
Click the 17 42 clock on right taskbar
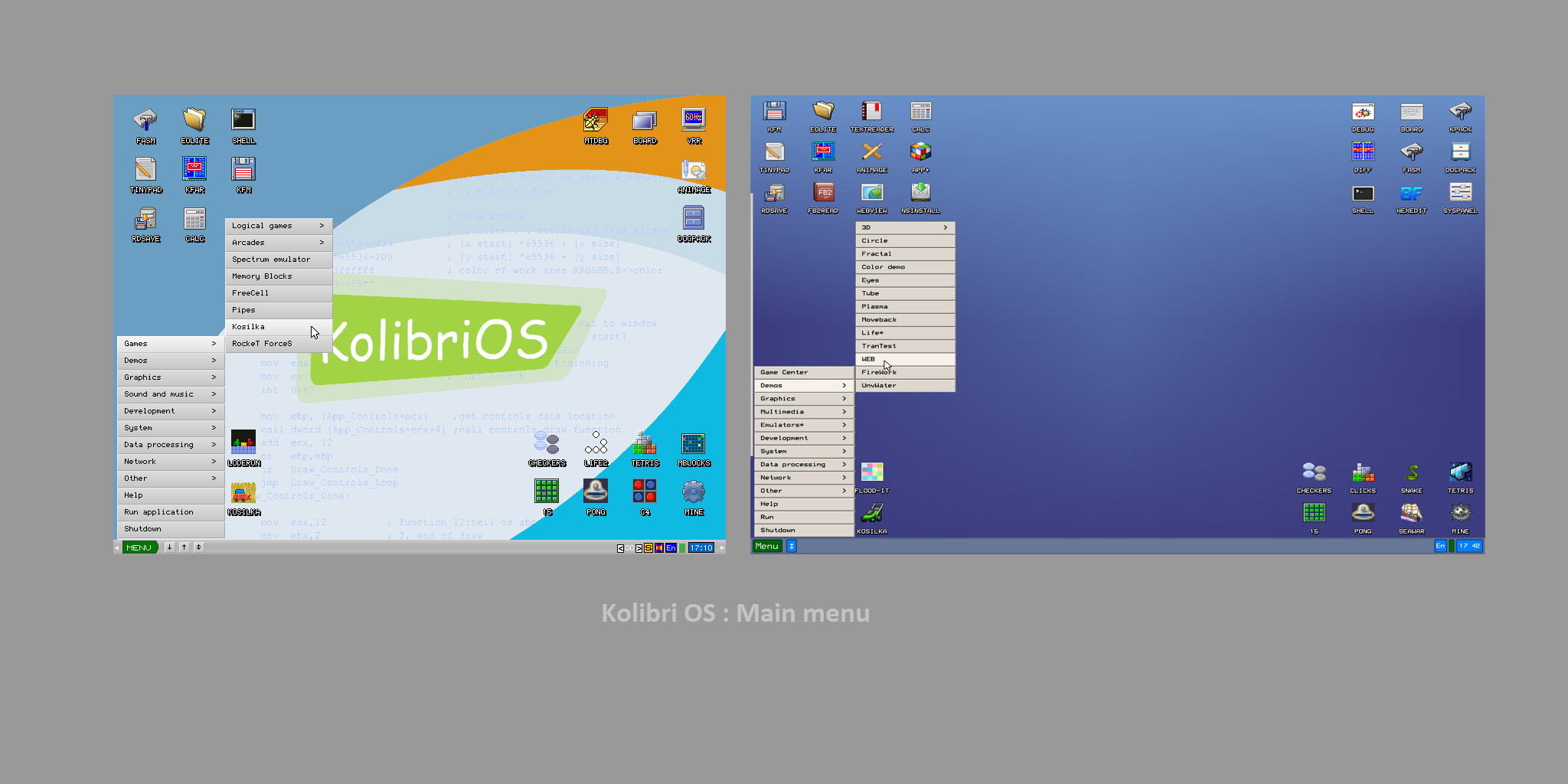(1469, 546)
